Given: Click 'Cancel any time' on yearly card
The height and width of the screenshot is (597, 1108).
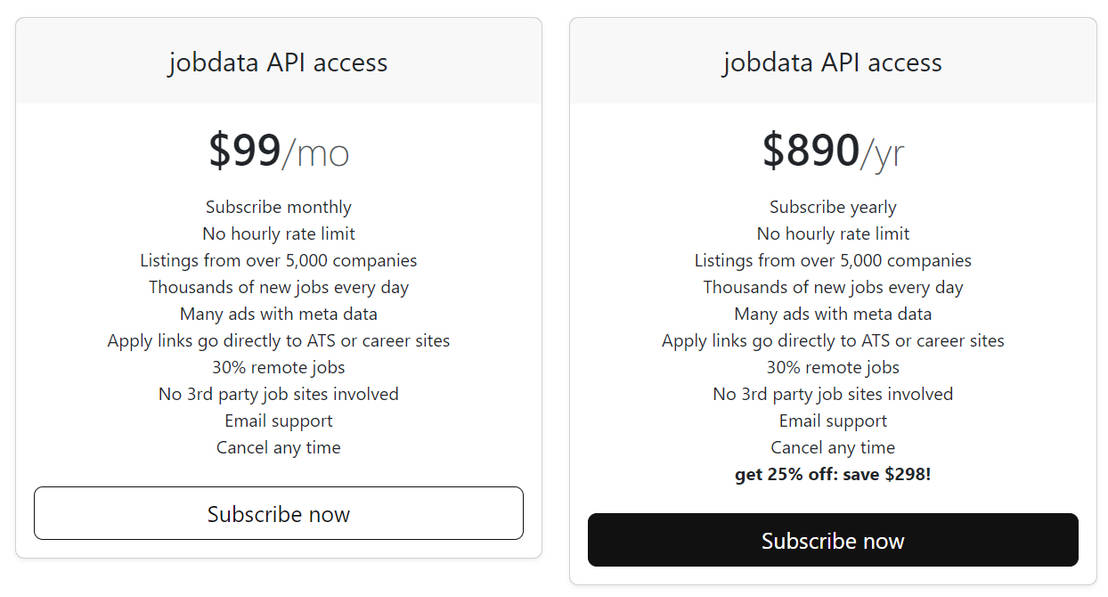Looking at the screenshot, I should [833, 447].
